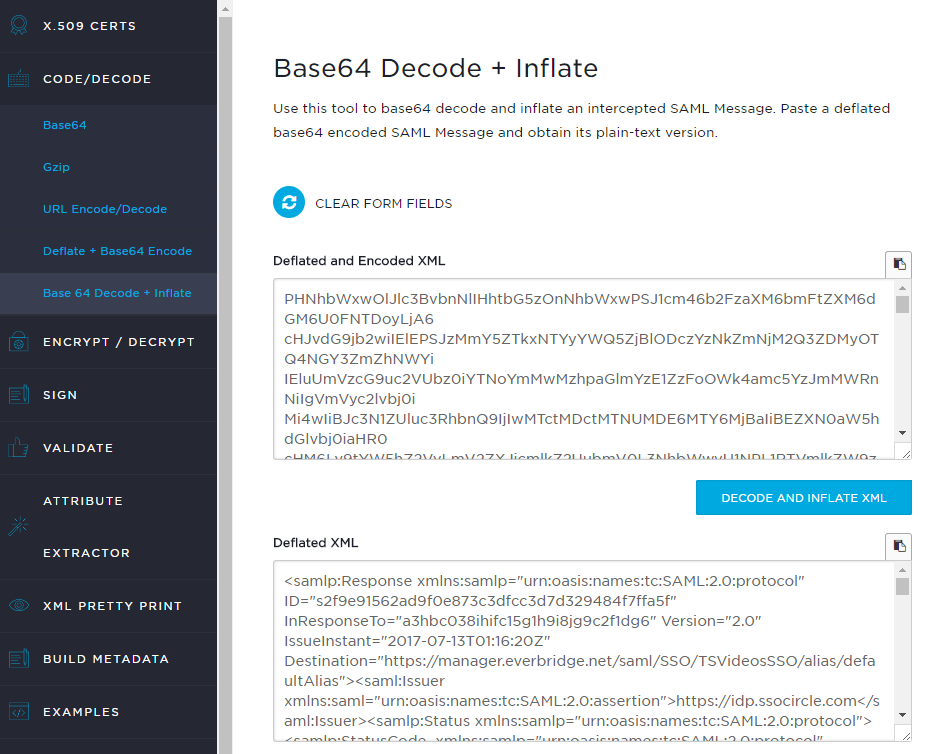
Task: Go to URL Encode/Decode tool
Action: click(104, 209)
